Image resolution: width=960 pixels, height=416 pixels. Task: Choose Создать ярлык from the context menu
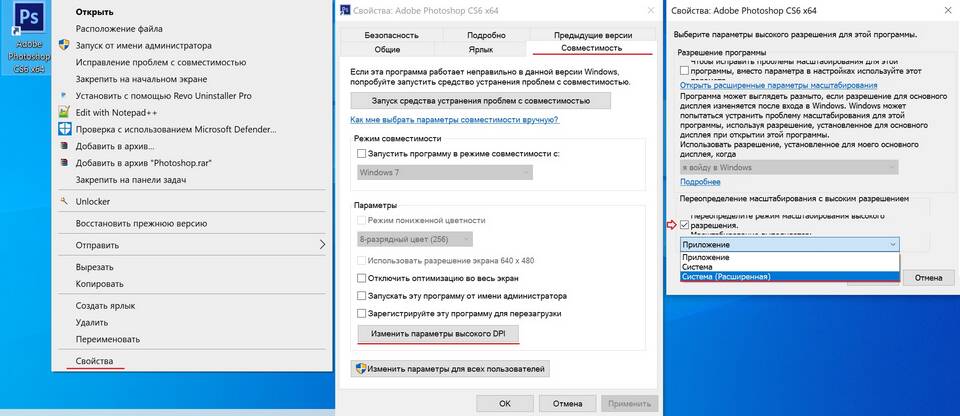(105, 306)
